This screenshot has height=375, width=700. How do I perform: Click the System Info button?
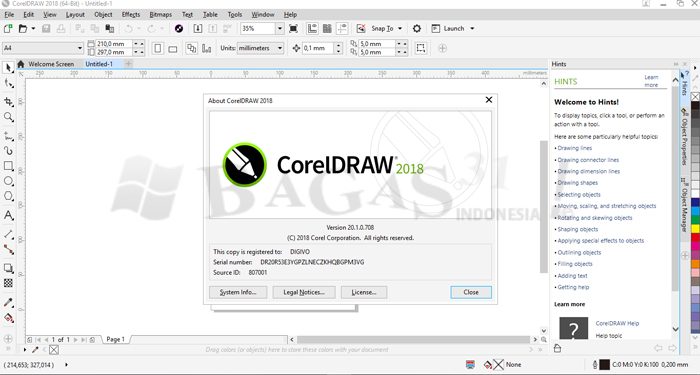pyautogui.click(x=238, y=292)
